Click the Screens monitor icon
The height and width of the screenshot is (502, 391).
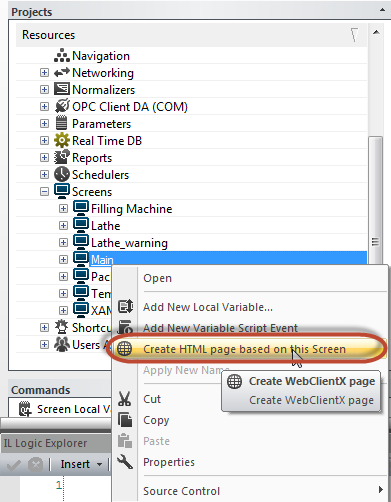tap(62, 191)
